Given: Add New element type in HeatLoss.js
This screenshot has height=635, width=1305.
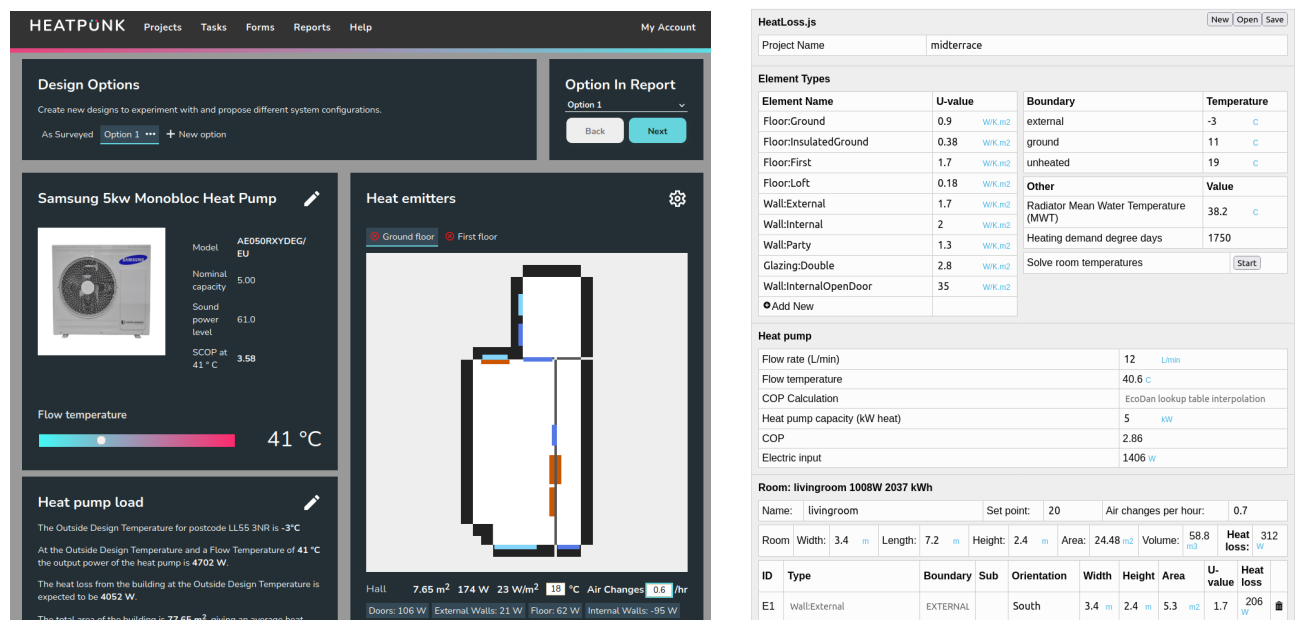Looking at the screenshot, I should click(788, 306).
